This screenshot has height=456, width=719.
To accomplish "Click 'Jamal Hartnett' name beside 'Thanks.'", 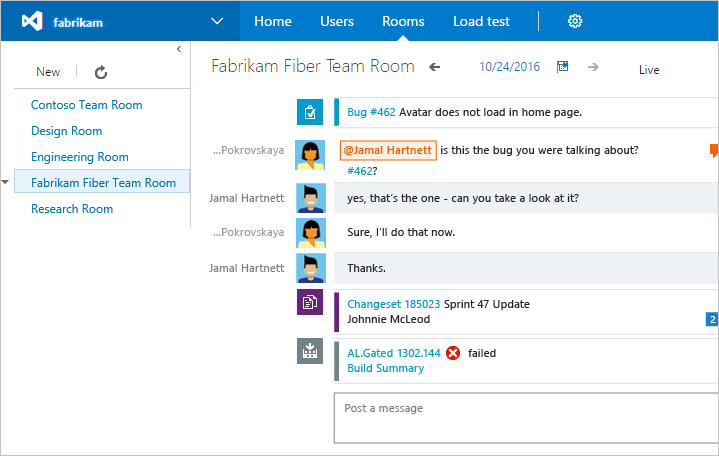I will (247, 268).
